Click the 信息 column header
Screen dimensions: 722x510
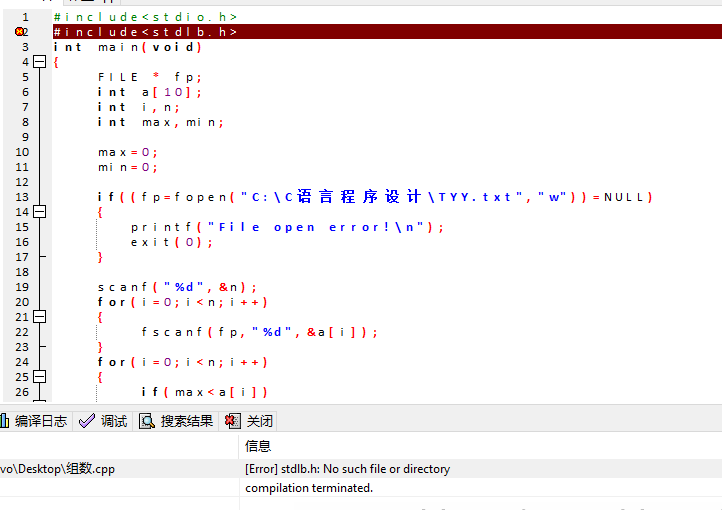[x=258, y=446]
